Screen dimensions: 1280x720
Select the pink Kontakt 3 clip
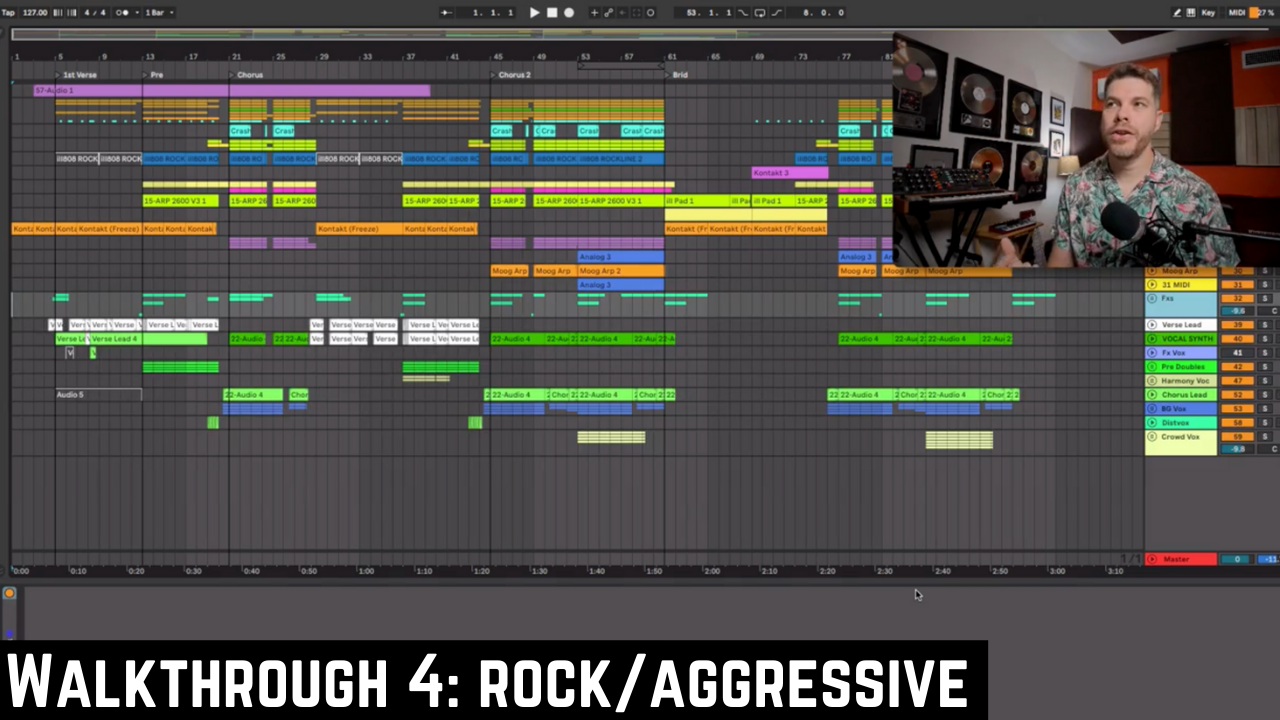pyautogui.click(x=790, y=173)
